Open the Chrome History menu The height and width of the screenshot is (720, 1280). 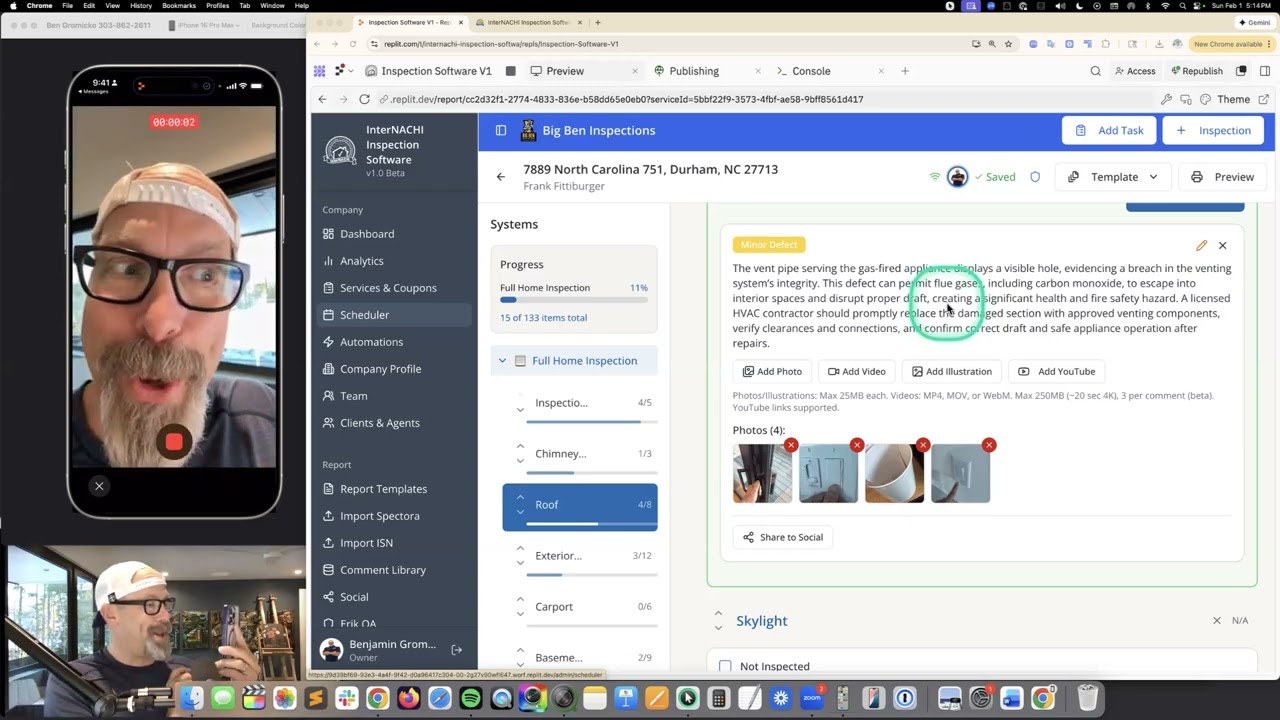pos(140,6)
